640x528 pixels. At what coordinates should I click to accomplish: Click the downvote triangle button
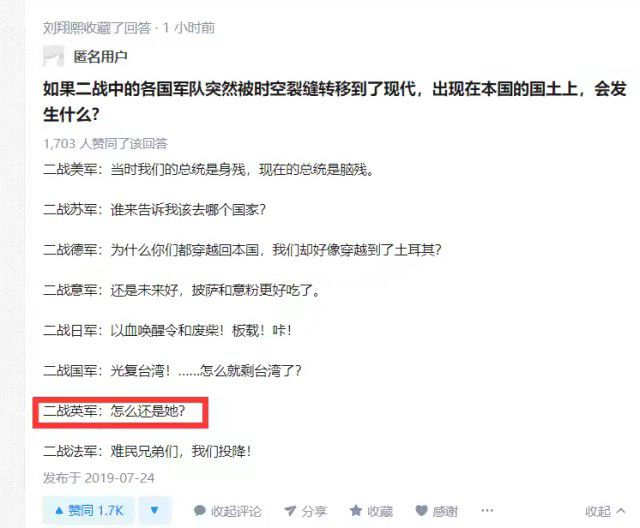pyautogui.click(x=154, y=510)
